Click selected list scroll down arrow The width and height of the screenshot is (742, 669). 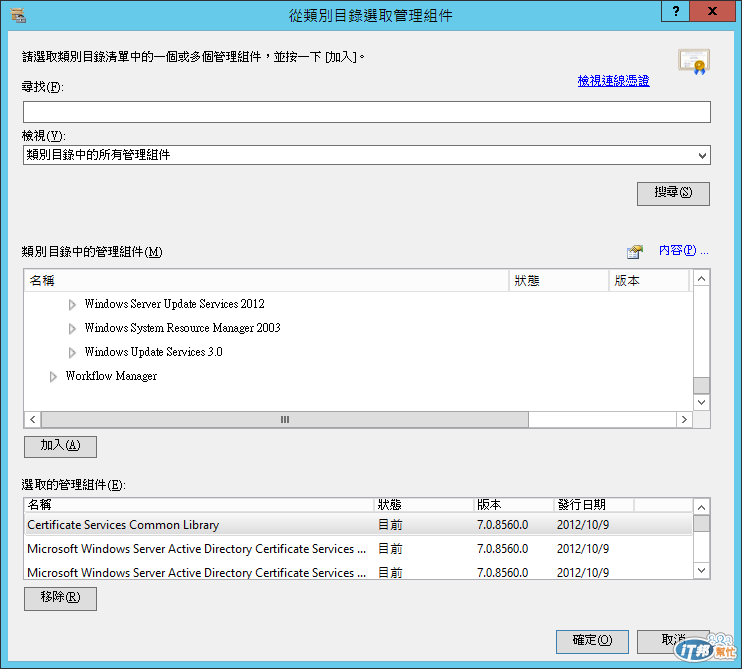[701, 571]
